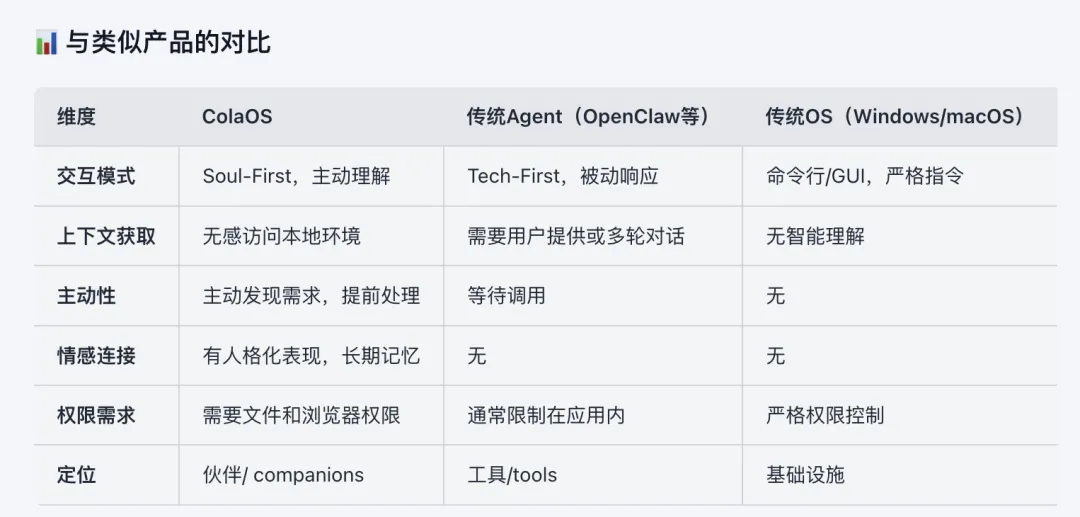The width and height of the screenshot is (1080, 517).
Task: Click the ColaOS column header
Action: pyautogui.click(x=237, y=117)
